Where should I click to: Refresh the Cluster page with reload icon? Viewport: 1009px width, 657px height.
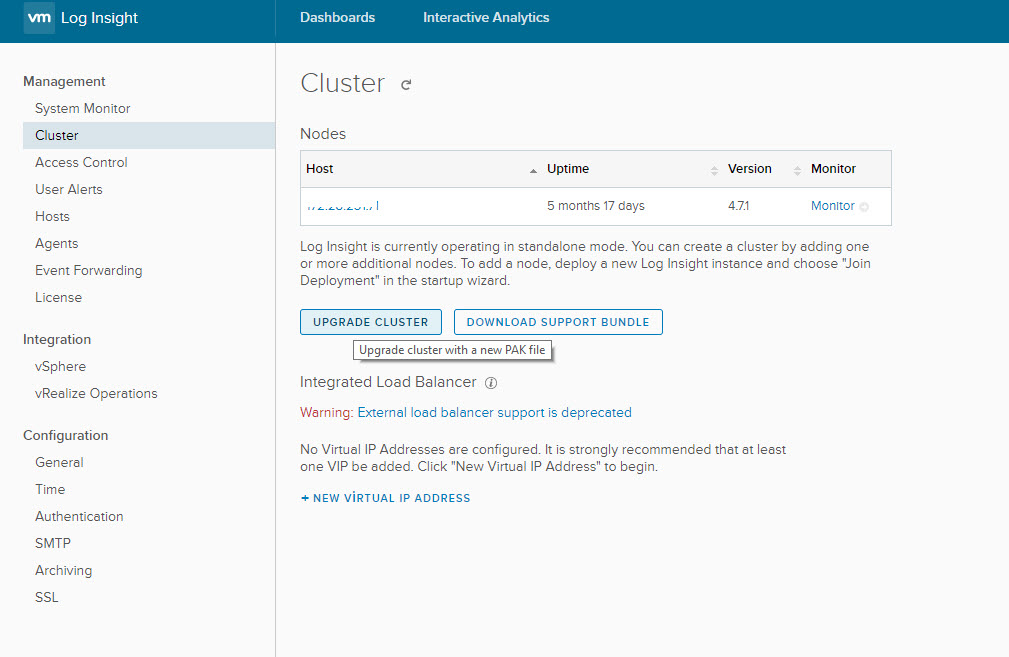pyautogui.click(x=406, y=85)
